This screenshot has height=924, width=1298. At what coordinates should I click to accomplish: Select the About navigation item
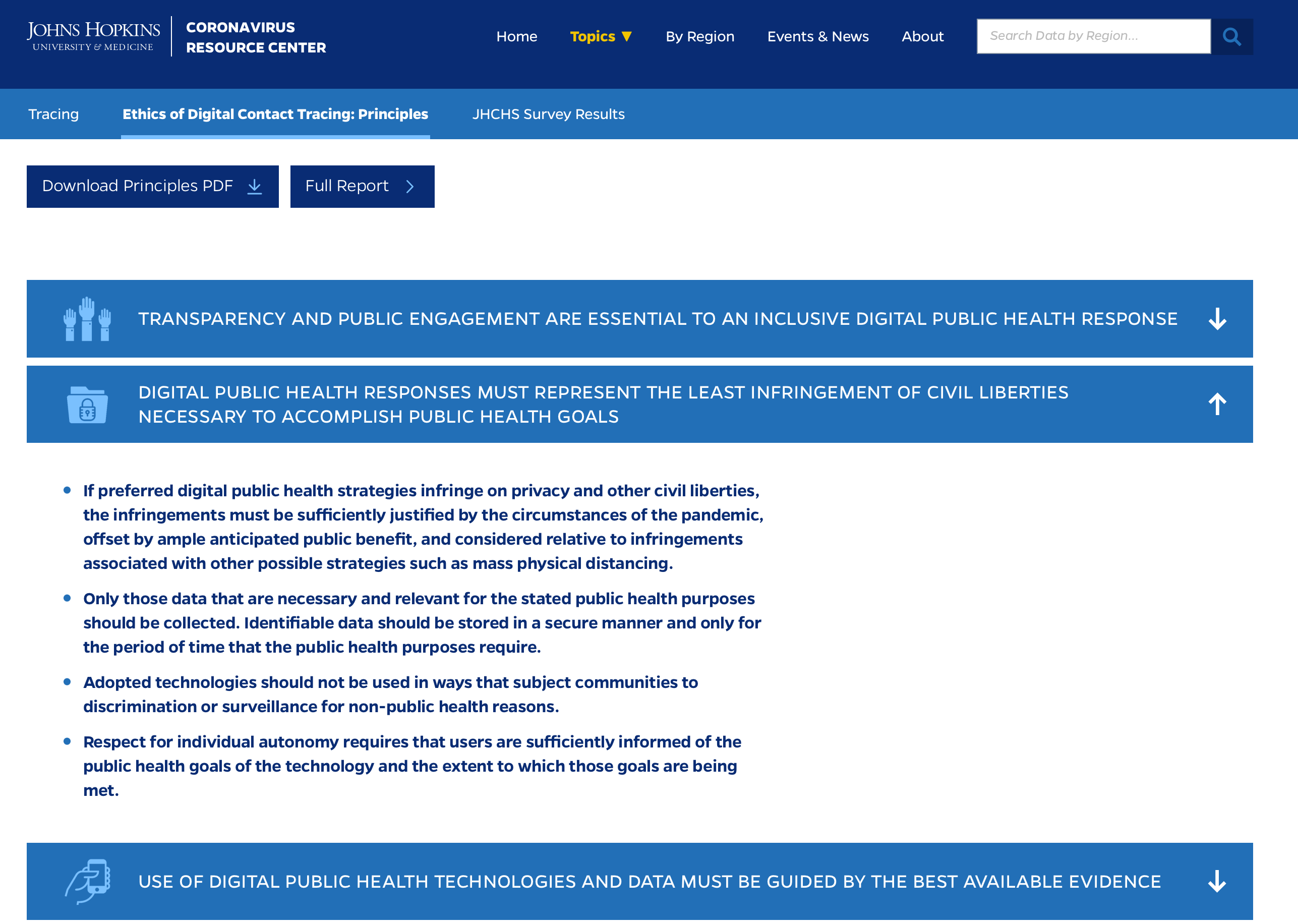click(922, 36)
